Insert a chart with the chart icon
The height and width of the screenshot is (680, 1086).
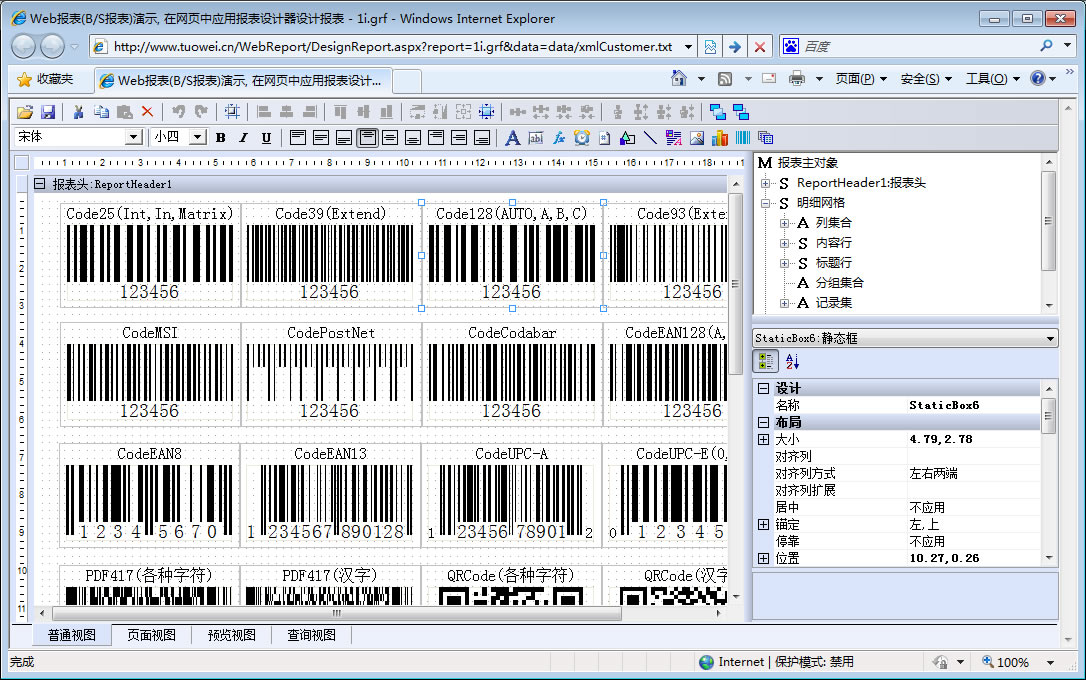719,138
